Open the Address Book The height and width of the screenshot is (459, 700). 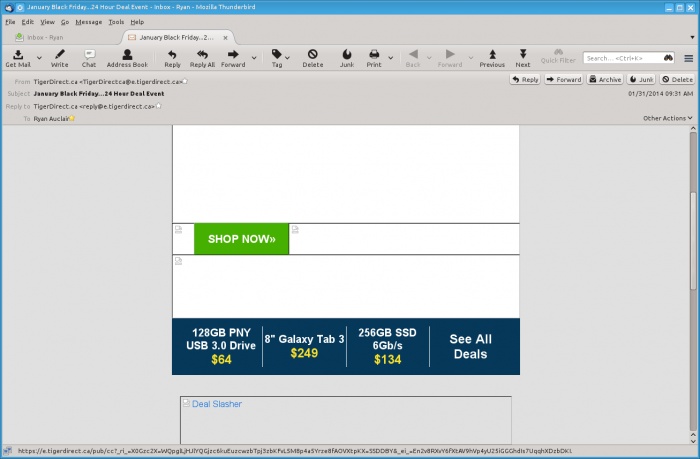(x=126, y=57)
